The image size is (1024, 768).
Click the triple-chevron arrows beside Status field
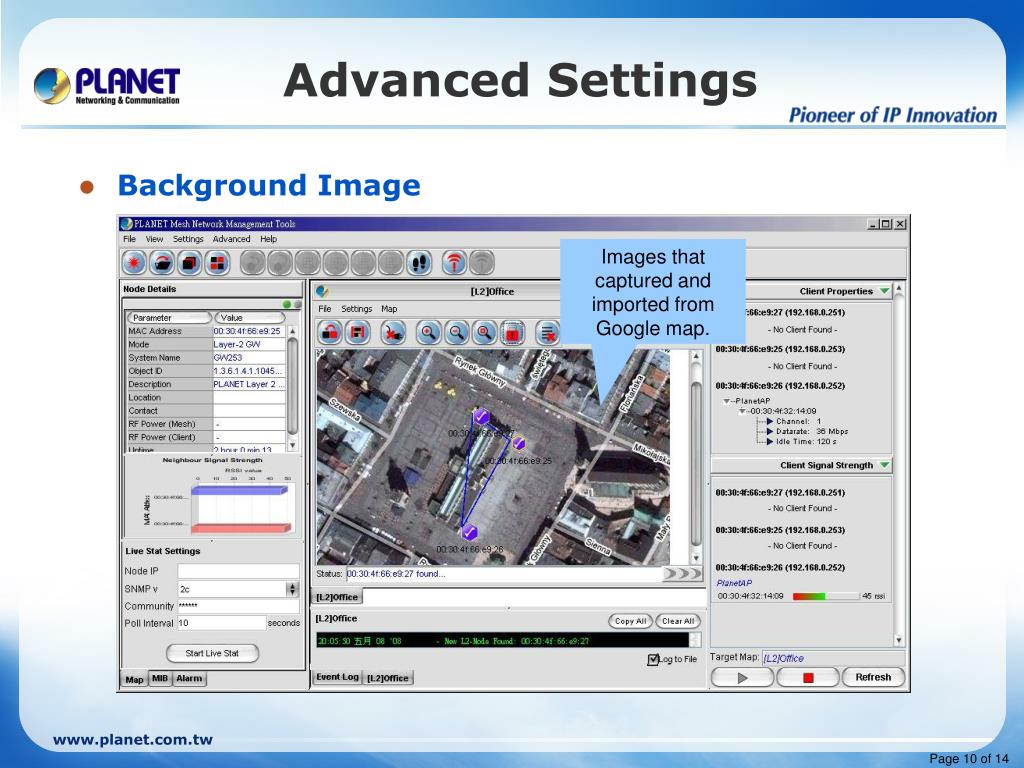pos(682,574)
